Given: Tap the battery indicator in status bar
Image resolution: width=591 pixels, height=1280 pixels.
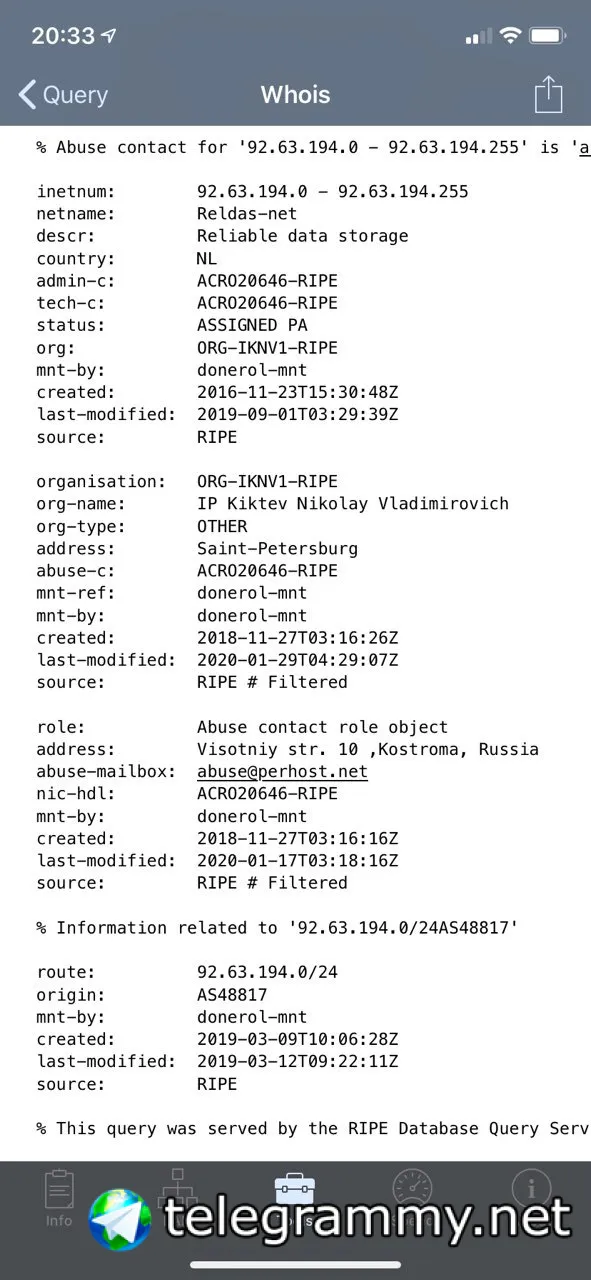Looking at the screenshot, I should coord(549,36).
